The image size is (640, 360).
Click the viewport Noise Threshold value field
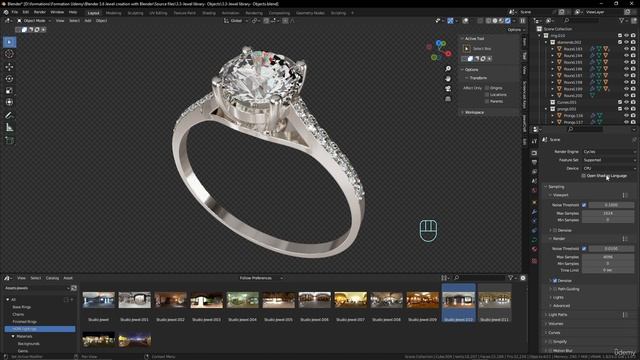coord(611,205)
